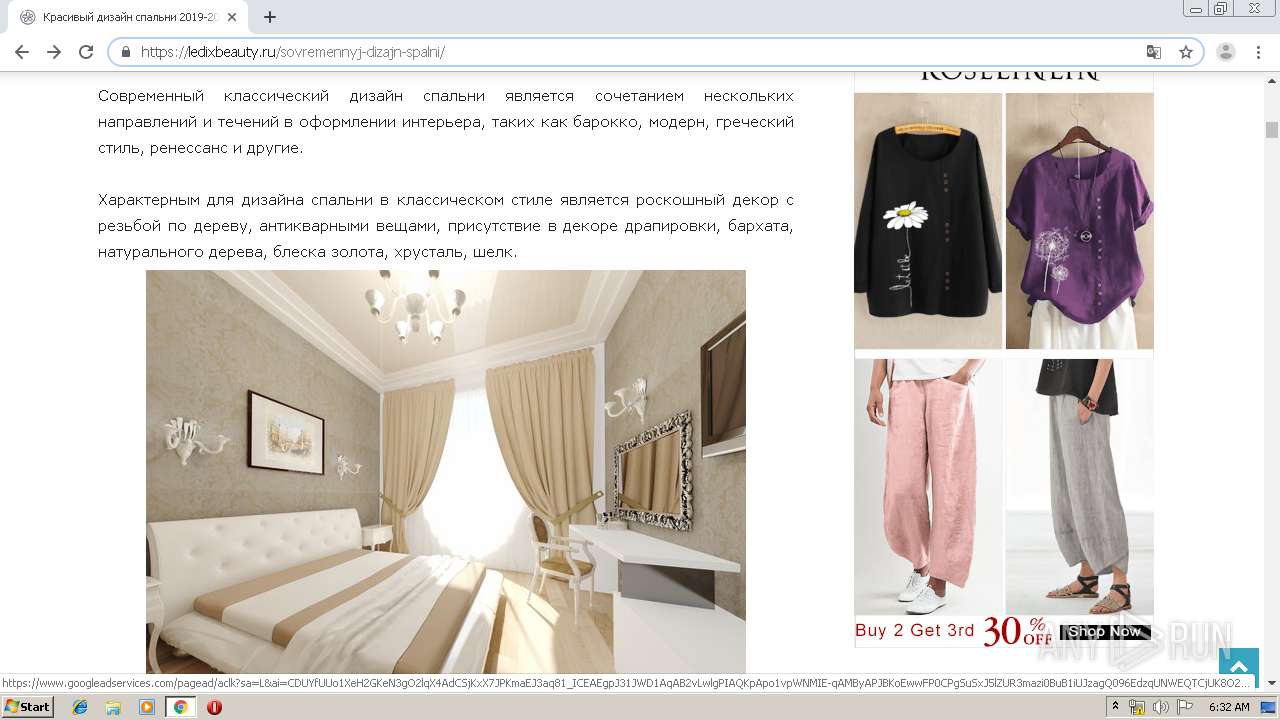
Task: Open the red Opera taskbar icon
Action: [x=214, y=707]
